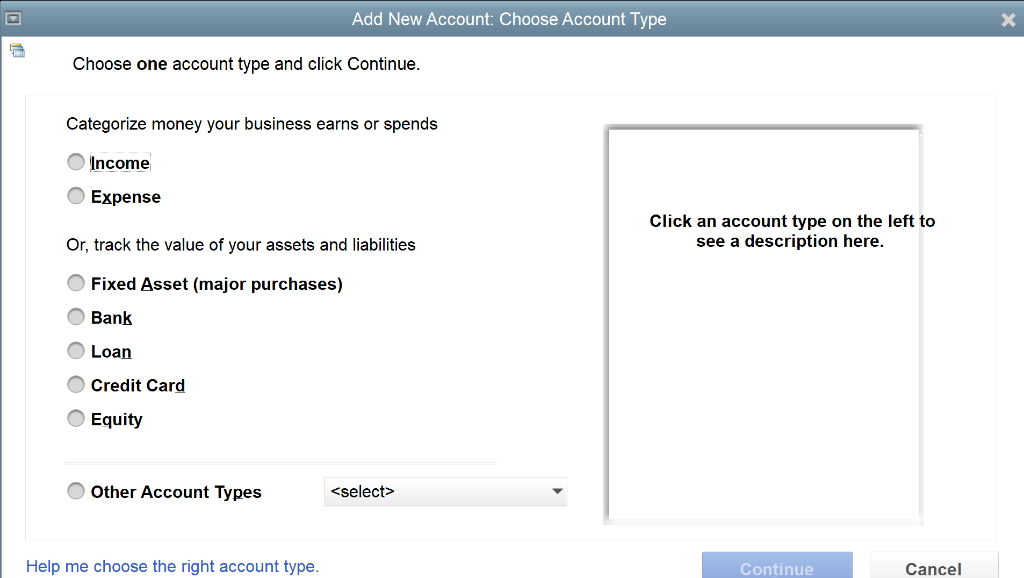The image size is (1024, 578).
Task: Select the Expense account type
Action: click(x=76, y=195)
